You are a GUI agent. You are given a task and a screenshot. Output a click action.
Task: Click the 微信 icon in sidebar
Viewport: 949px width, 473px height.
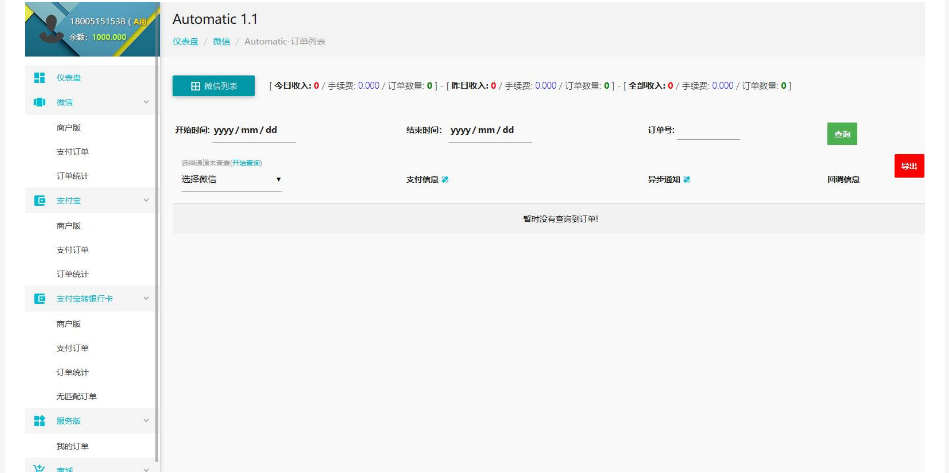(x=39, y=102)
